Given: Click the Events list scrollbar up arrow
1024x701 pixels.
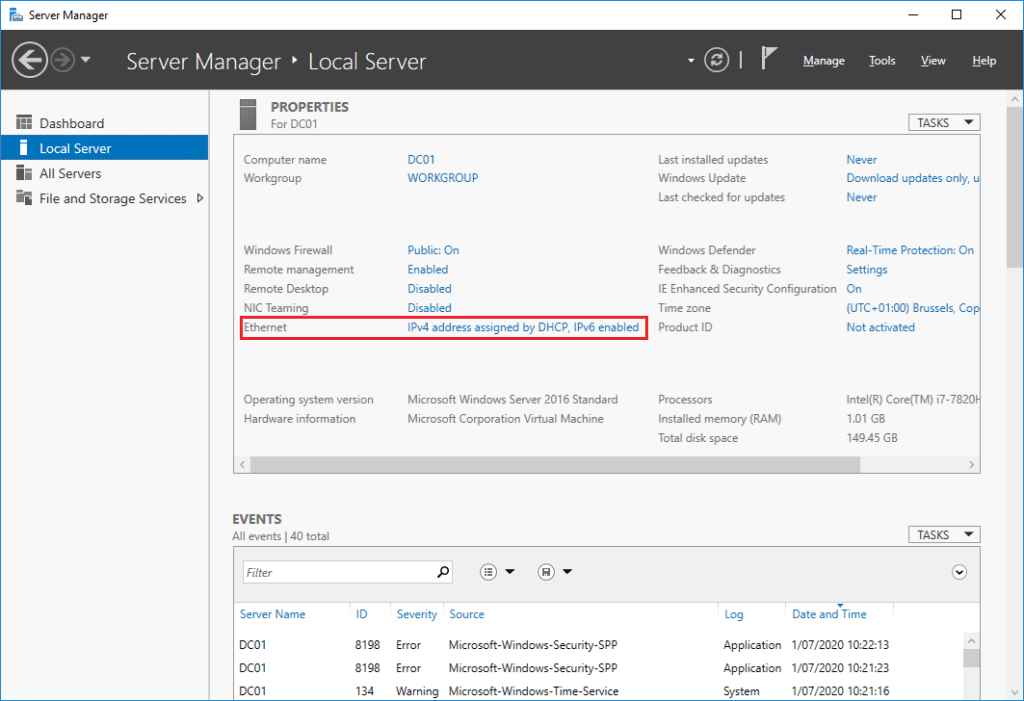Looking at the screenshot, I should tap(971, 641).
